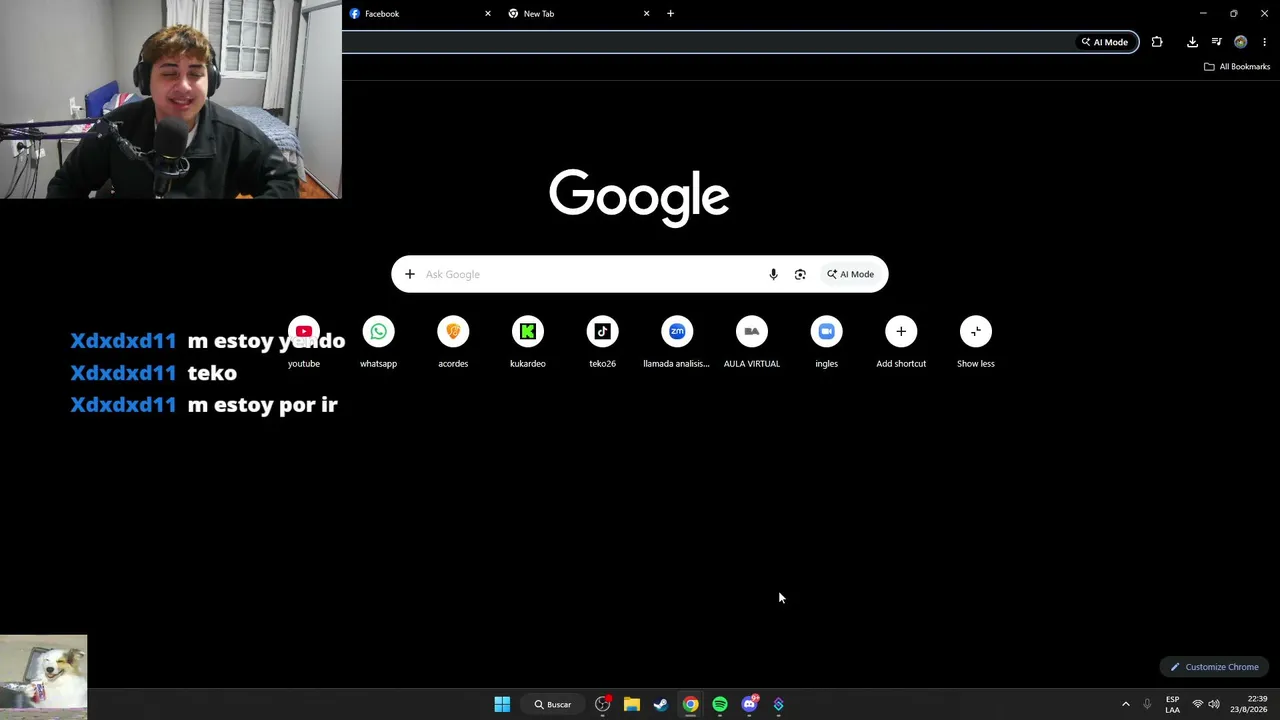Close the Facebook tab

488,14
